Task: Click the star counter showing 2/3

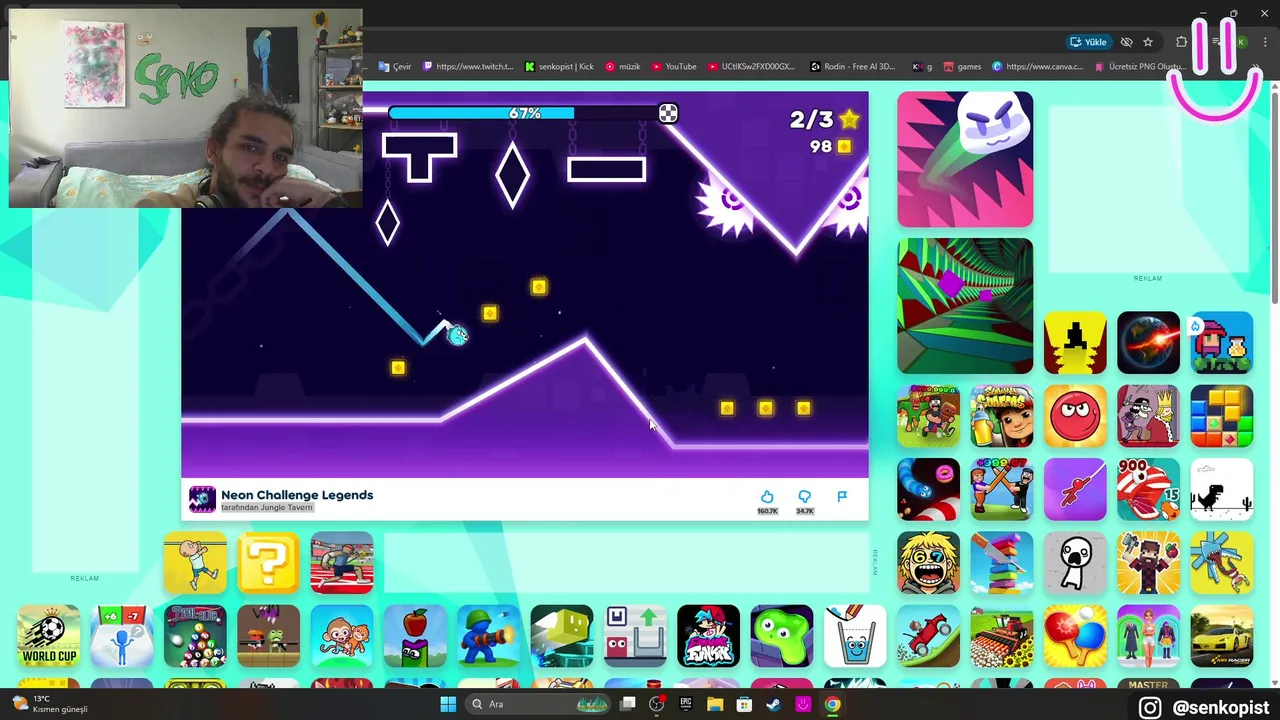Action: [825, 120]
